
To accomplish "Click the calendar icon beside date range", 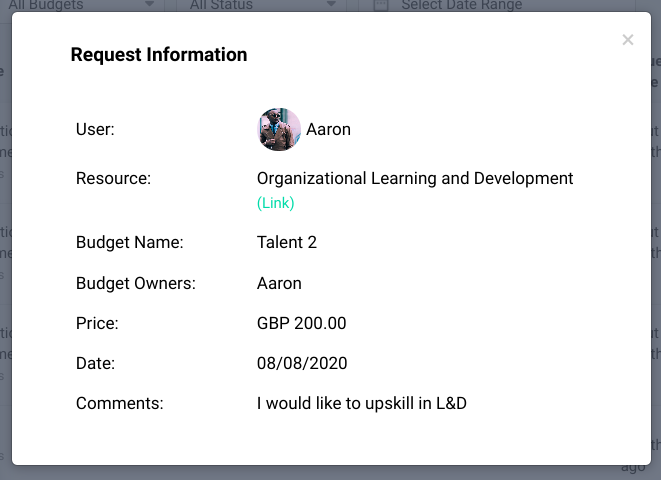I will point(381,5).
